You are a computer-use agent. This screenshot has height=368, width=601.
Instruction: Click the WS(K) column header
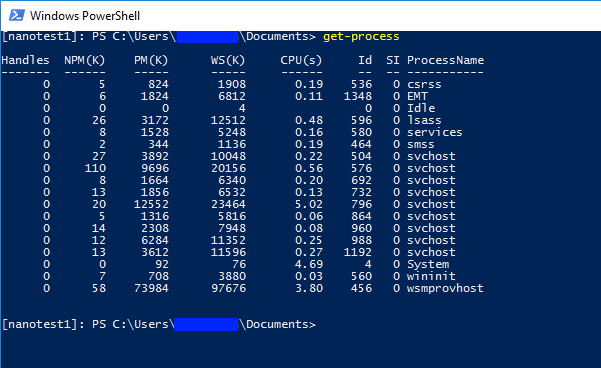coord(228,60)
